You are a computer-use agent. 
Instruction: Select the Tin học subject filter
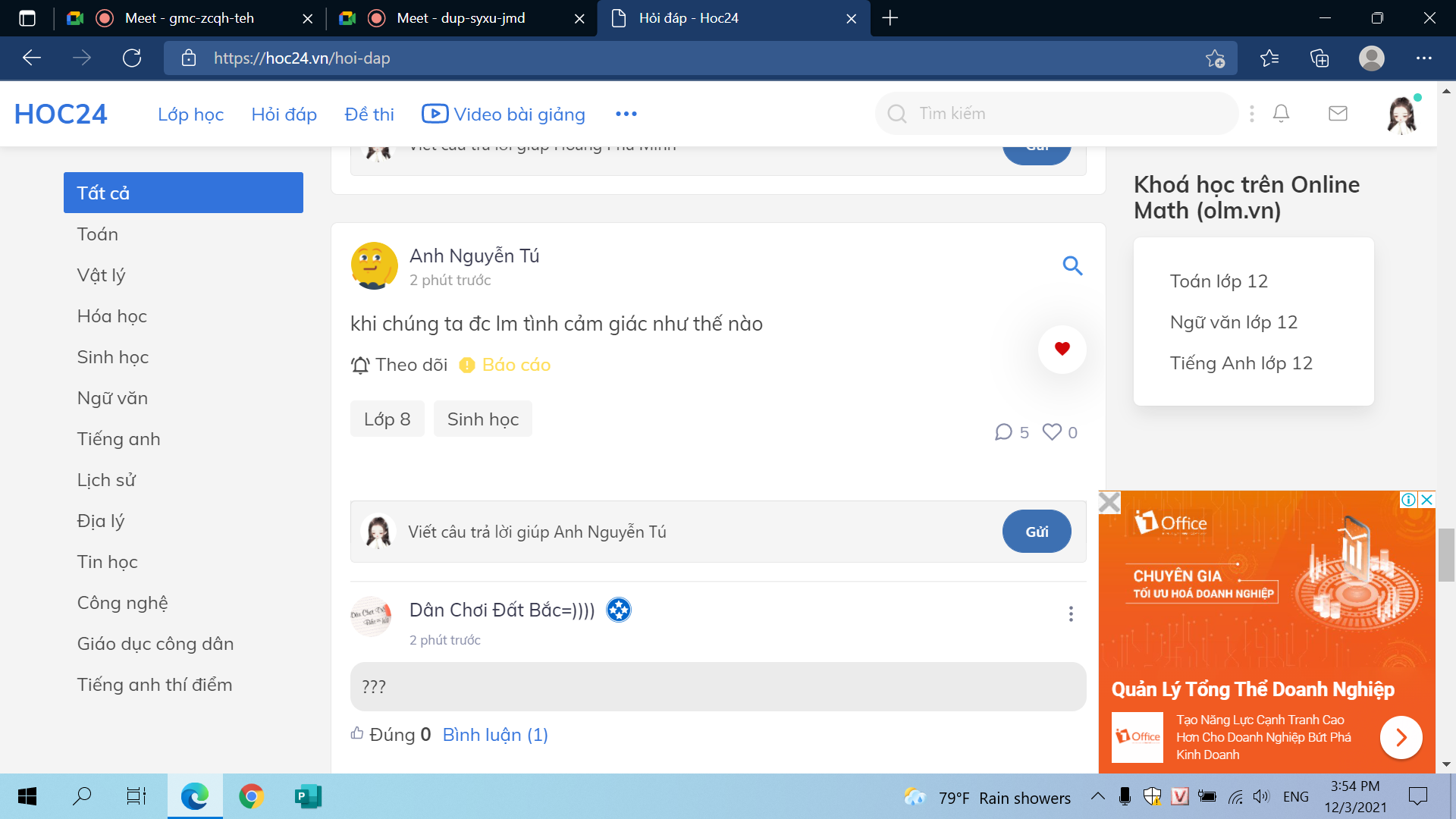(x=107, y=562)
